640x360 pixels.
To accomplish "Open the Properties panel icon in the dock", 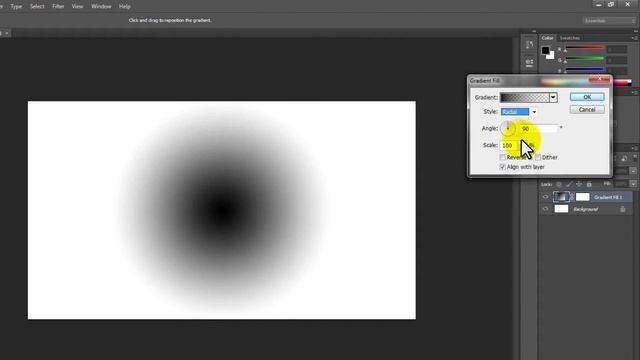I will (x=529, y=62).
